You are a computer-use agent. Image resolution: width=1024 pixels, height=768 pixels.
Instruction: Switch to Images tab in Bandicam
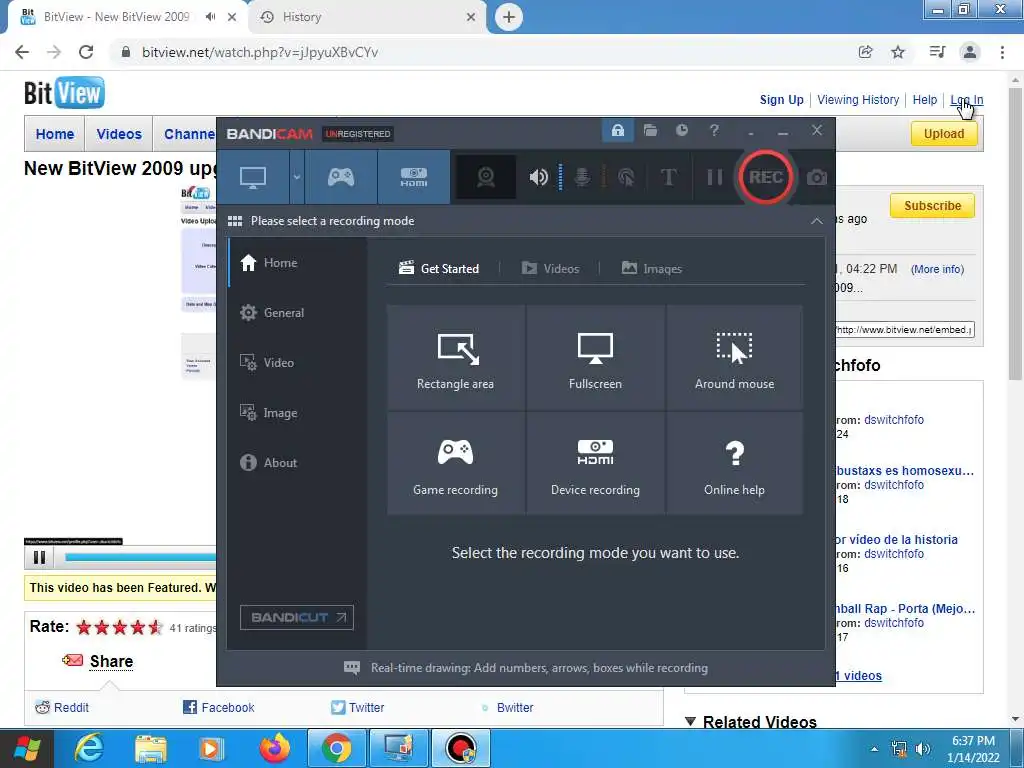point(651,268)
